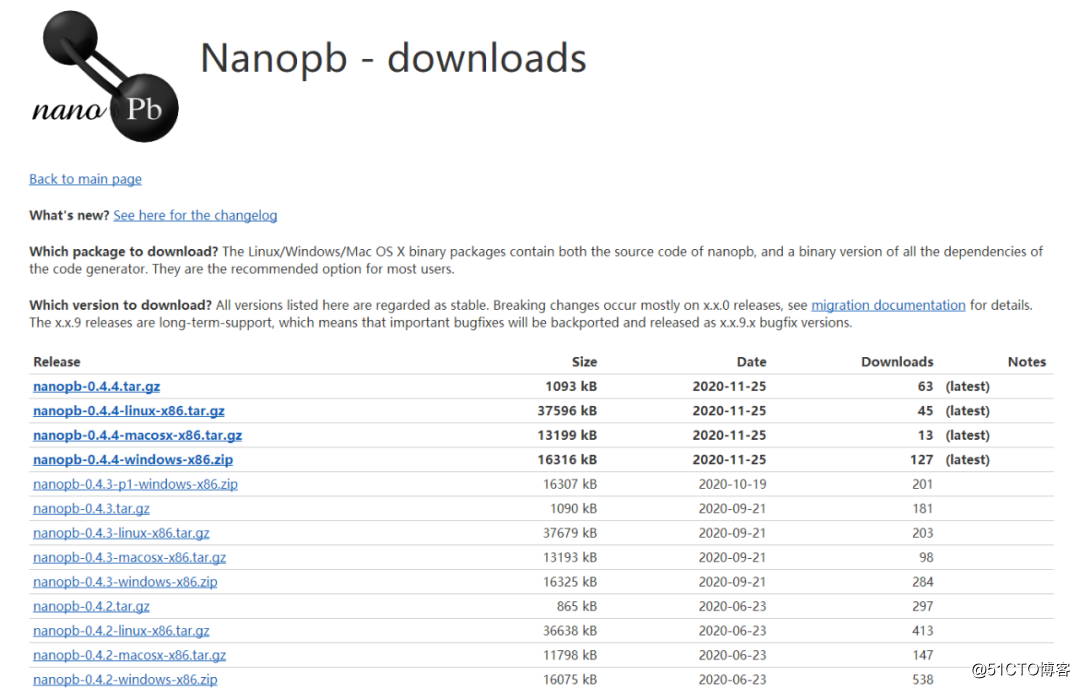Click the Downloads column header
This screenshot has width=1080, height=688.
(897, 362)
